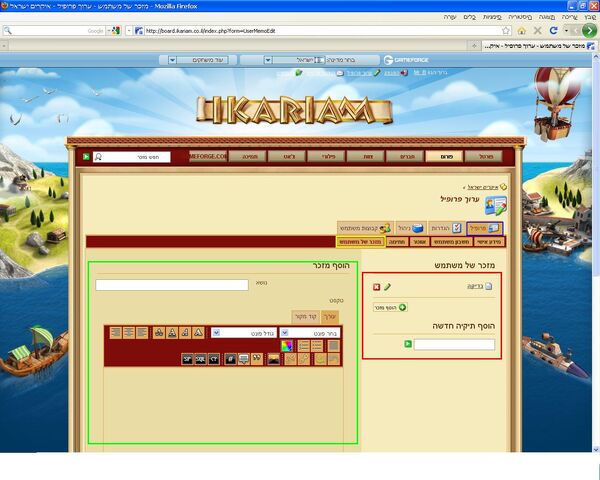Insert a bulleted list in editor
600x480 pixels.
(317, 346)
